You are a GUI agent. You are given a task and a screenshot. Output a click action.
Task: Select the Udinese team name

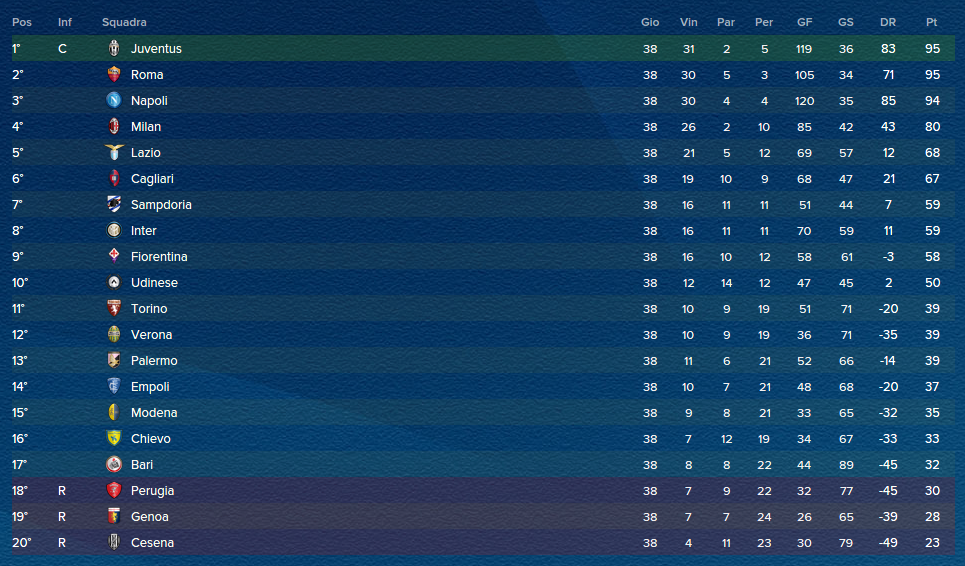154,282
